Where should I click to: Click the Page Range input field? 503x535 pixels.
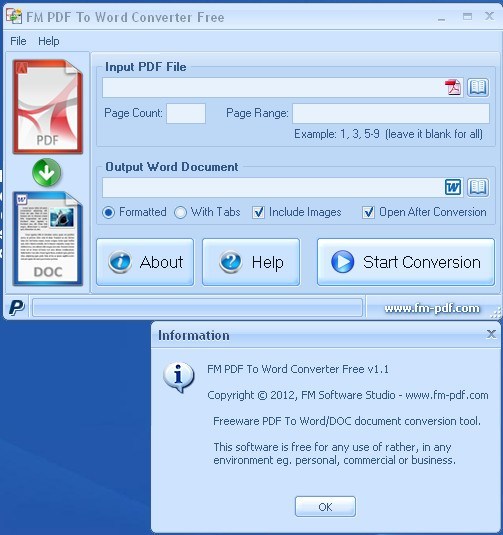(391, 113)
